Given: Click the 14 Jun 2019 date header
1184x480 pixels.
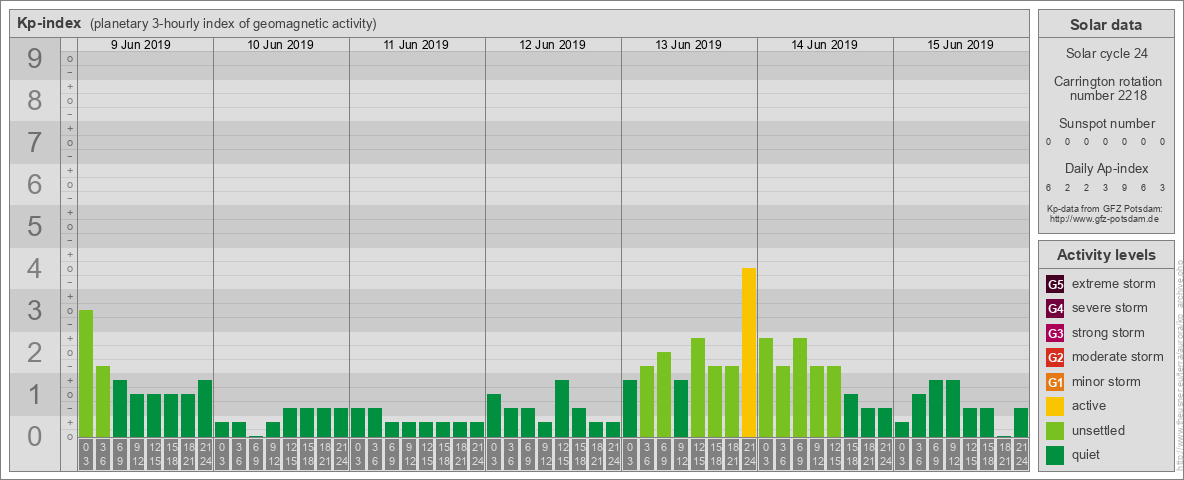Looking at the screenshot, I should 825,45.
